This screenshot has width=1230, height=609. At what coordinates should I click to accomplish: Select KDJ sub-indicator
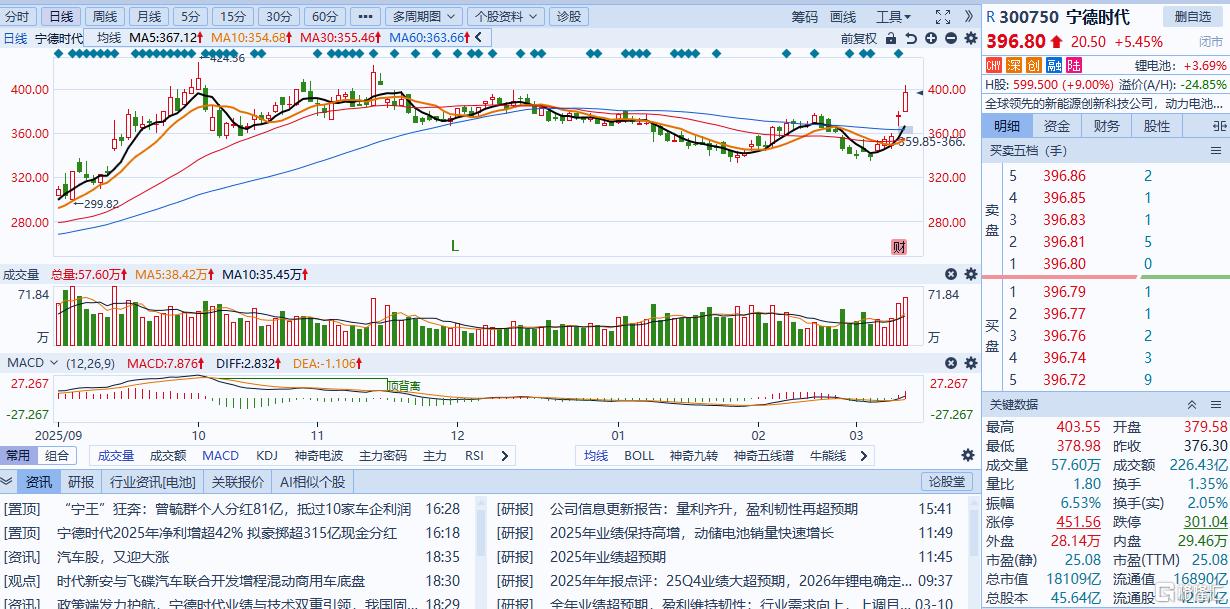click(x=267, y=455)
